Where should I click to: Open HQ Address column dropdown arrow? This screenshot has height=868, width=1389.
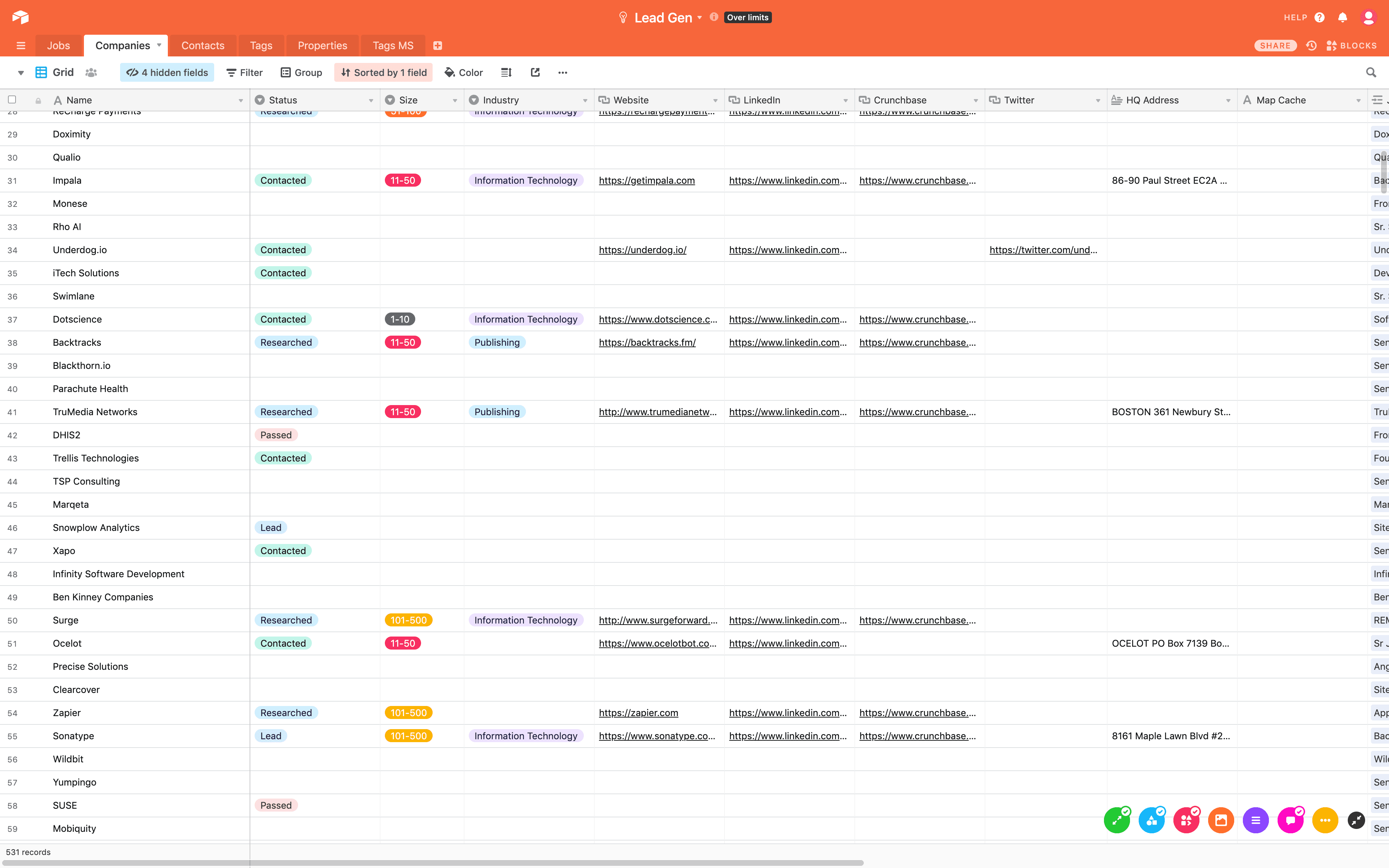(1228, 101)
